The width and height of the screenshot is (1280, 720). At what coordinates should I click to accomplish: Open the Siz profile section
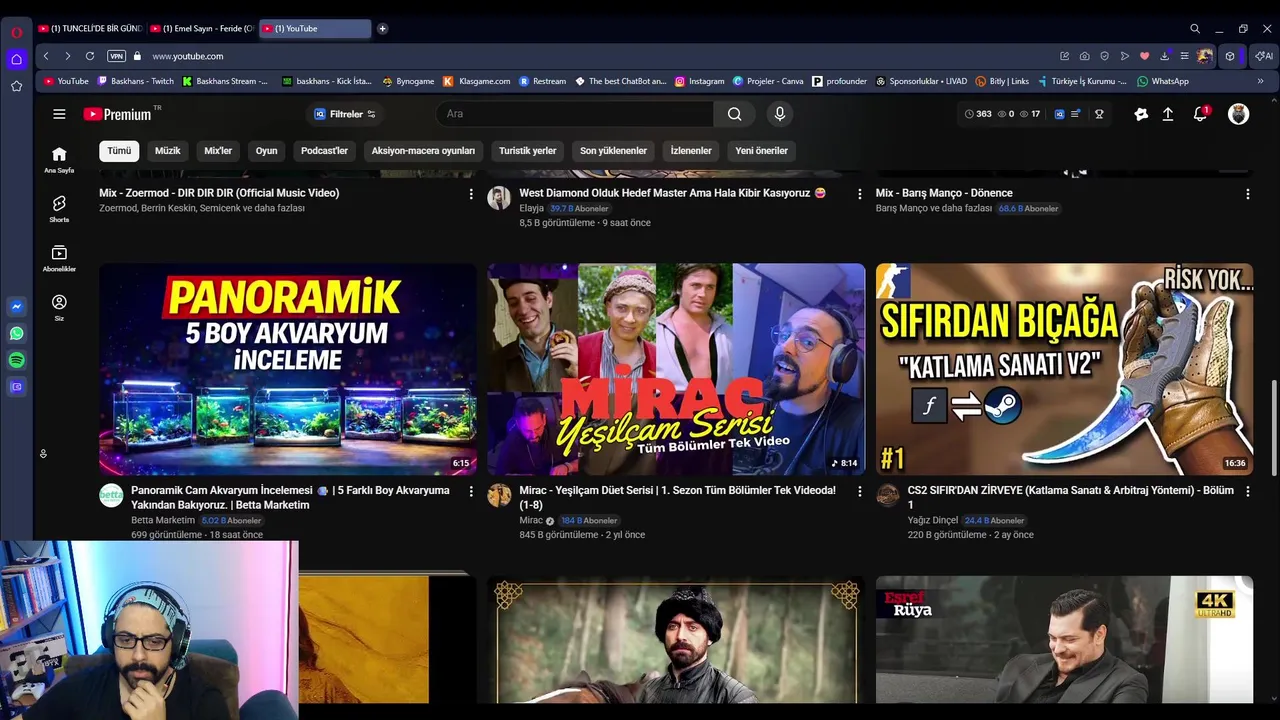pyautogui.click(x=59, y=307)
